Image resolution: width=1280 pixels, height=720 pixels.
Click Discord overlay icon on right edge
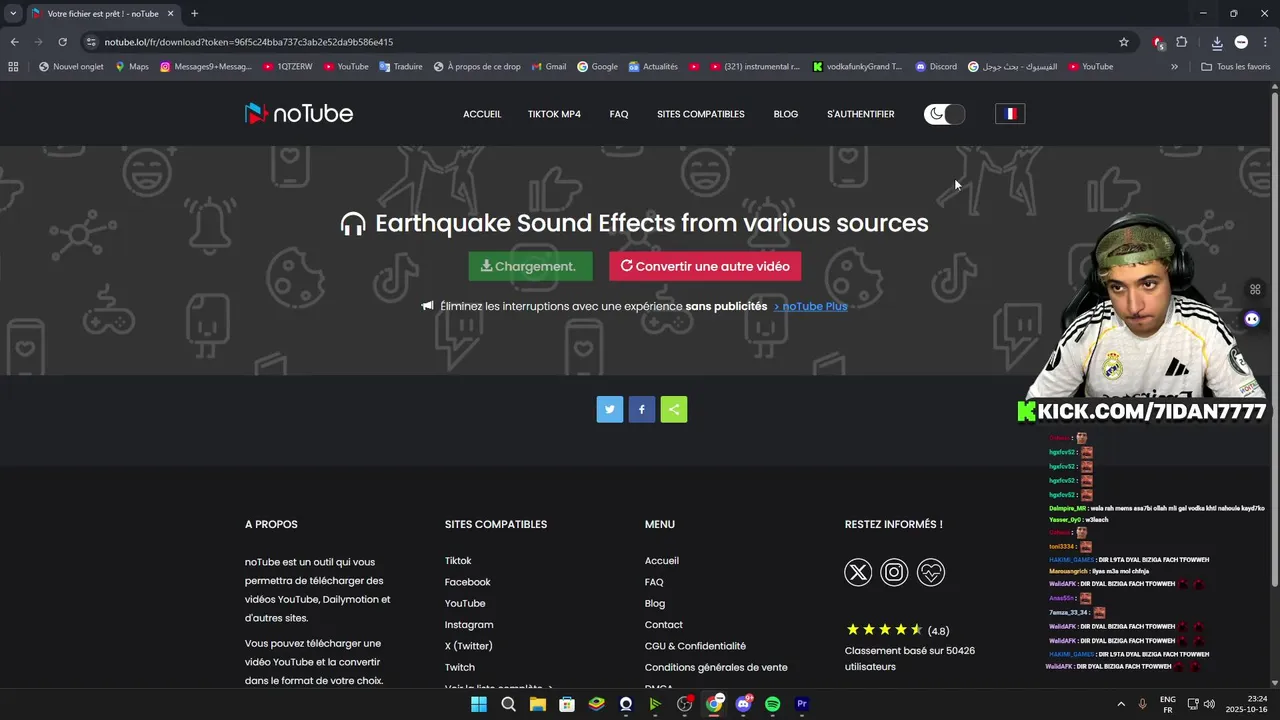coord(1252,319)
